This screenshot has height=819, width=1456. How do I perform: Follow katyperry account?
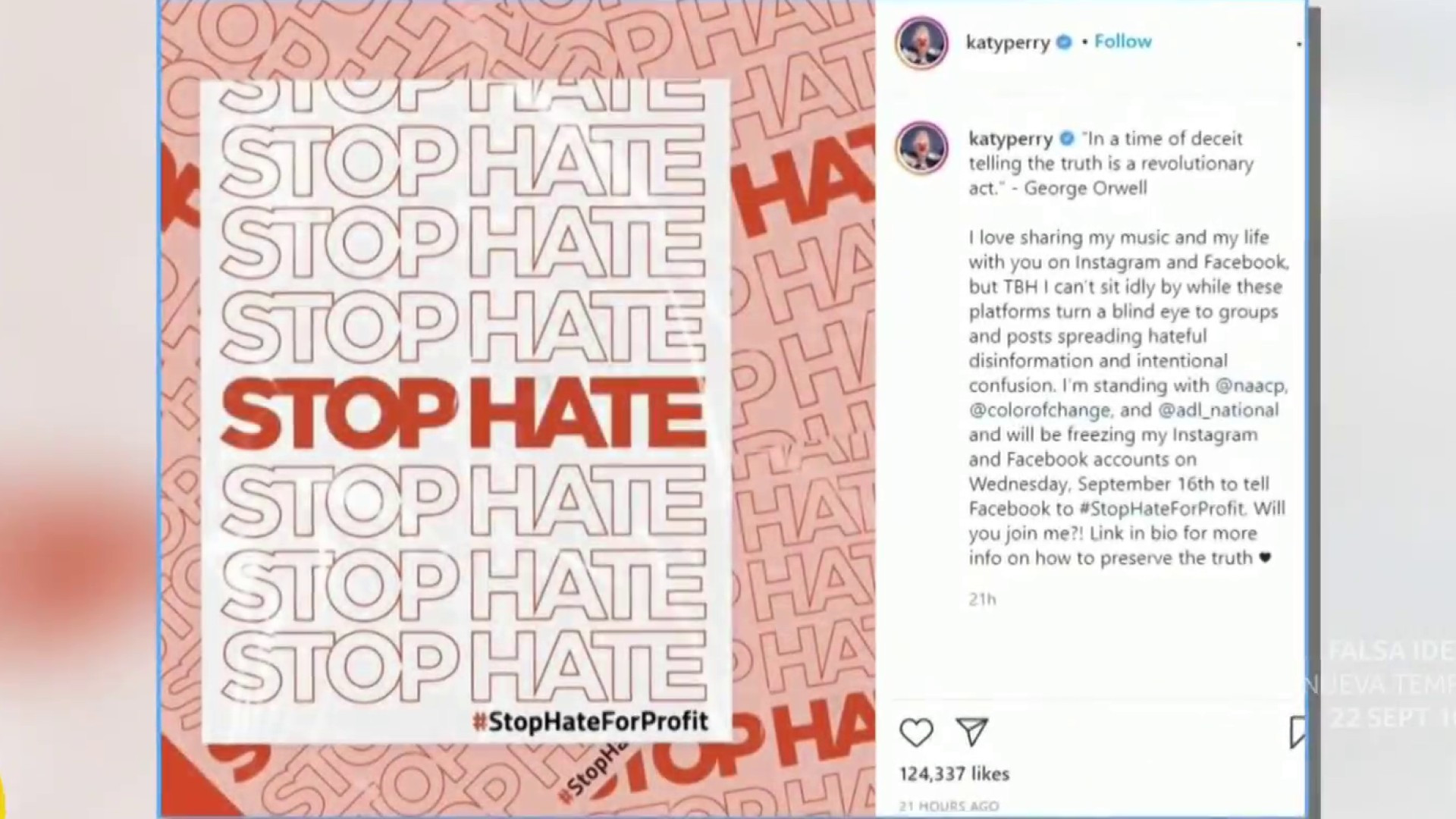[1122, 42]
